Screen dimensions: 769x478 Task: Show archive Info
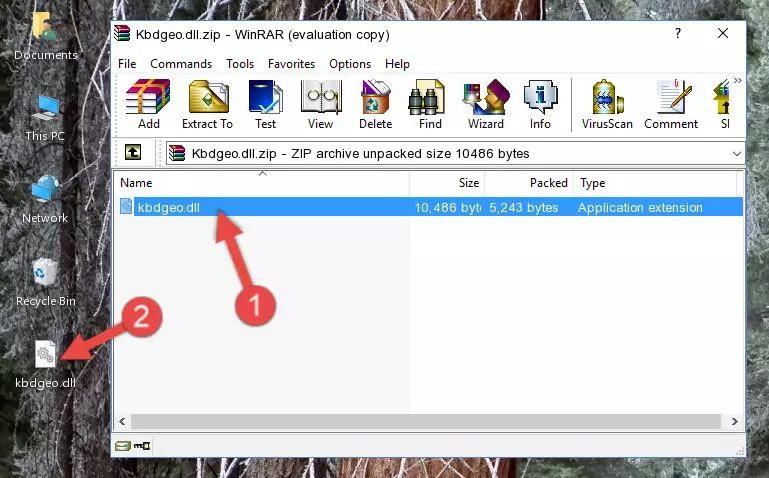point(540,104)
